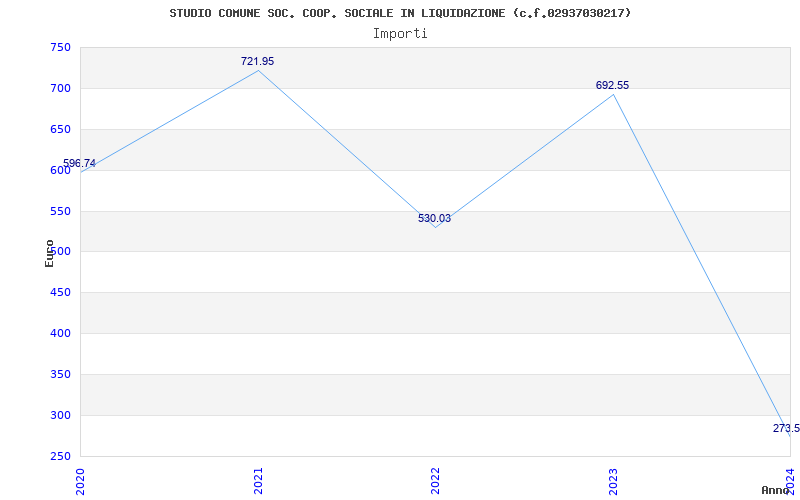Select the 273.5 data label
This screenshot has width=800, height=500.
[785, 429]
